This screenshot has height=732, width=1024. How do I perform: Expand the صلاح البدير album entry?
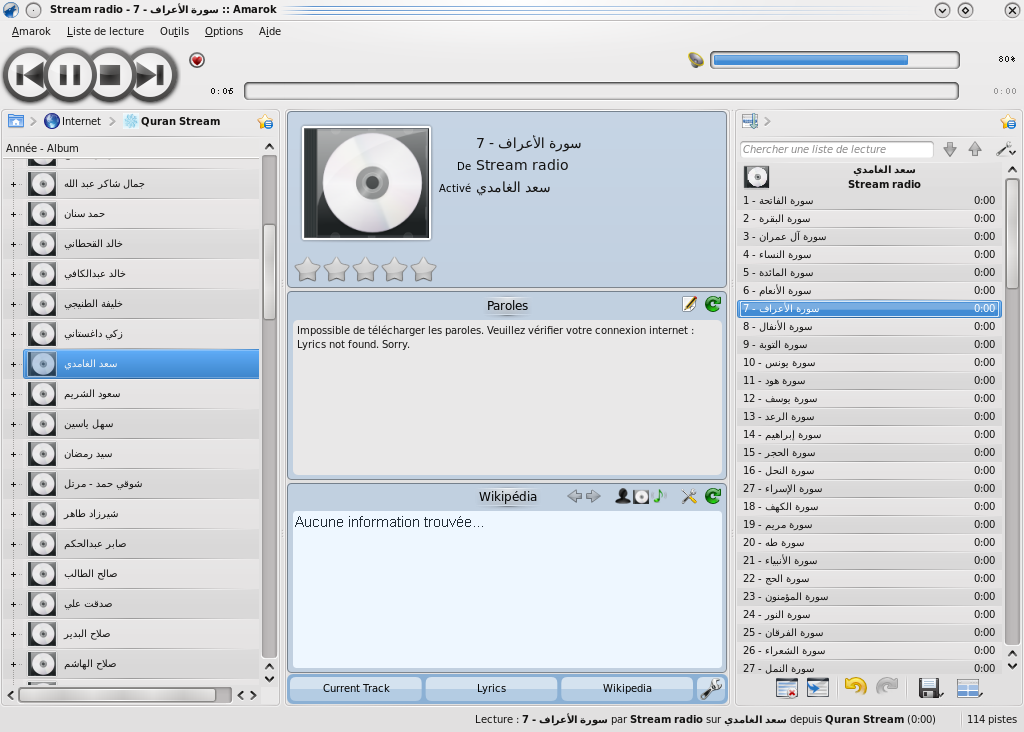(13, 635)
